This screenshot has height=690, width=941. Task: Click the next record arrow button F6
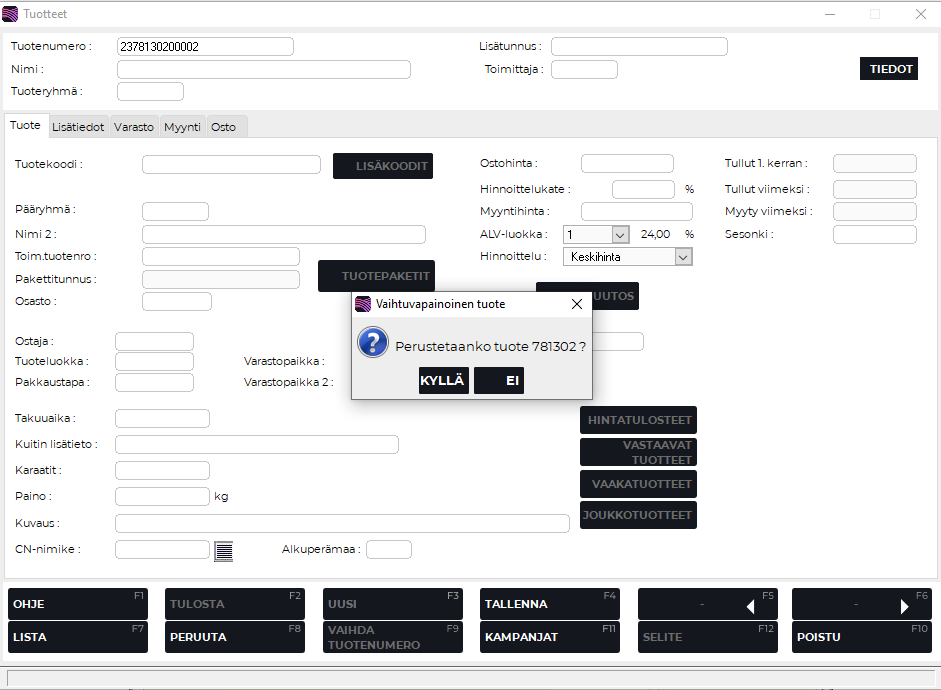[862, 604]
